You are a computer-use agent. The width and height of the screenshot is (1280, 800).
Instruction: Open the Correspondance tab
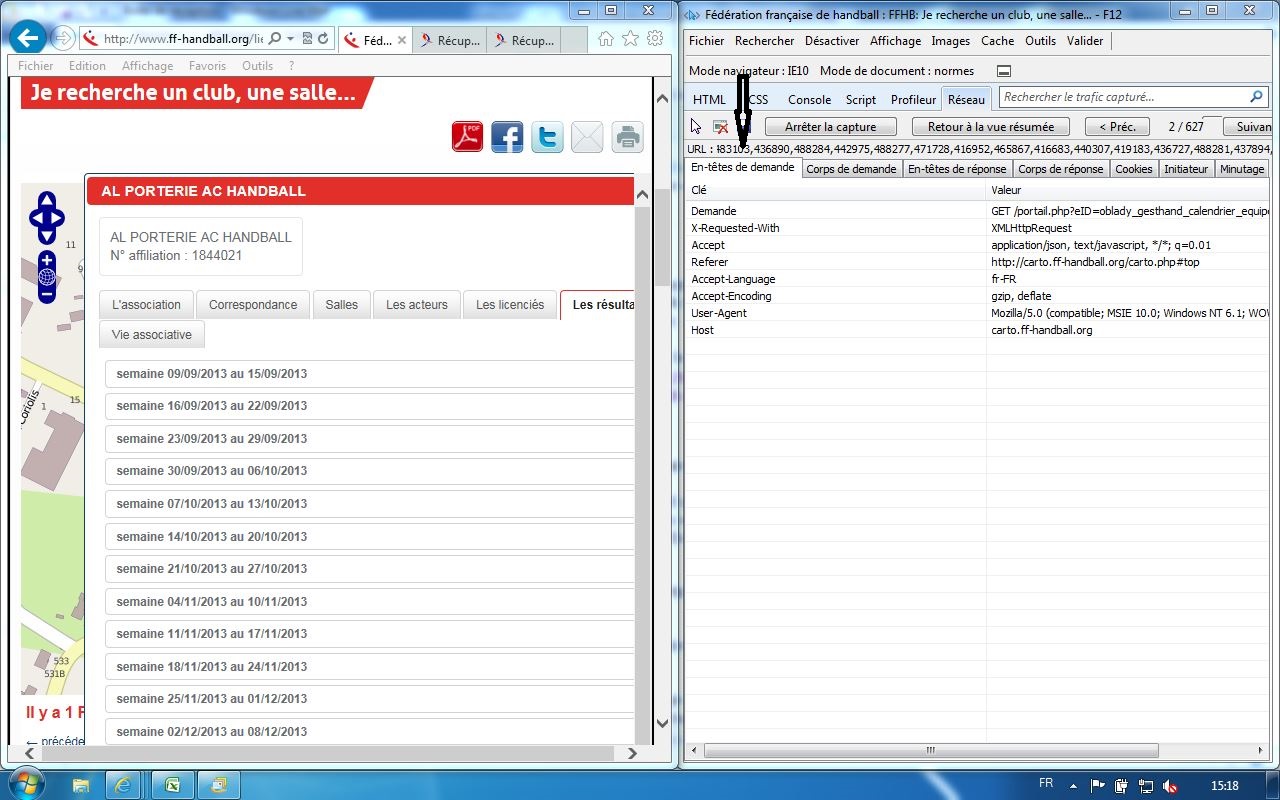[x=253, y=305]
